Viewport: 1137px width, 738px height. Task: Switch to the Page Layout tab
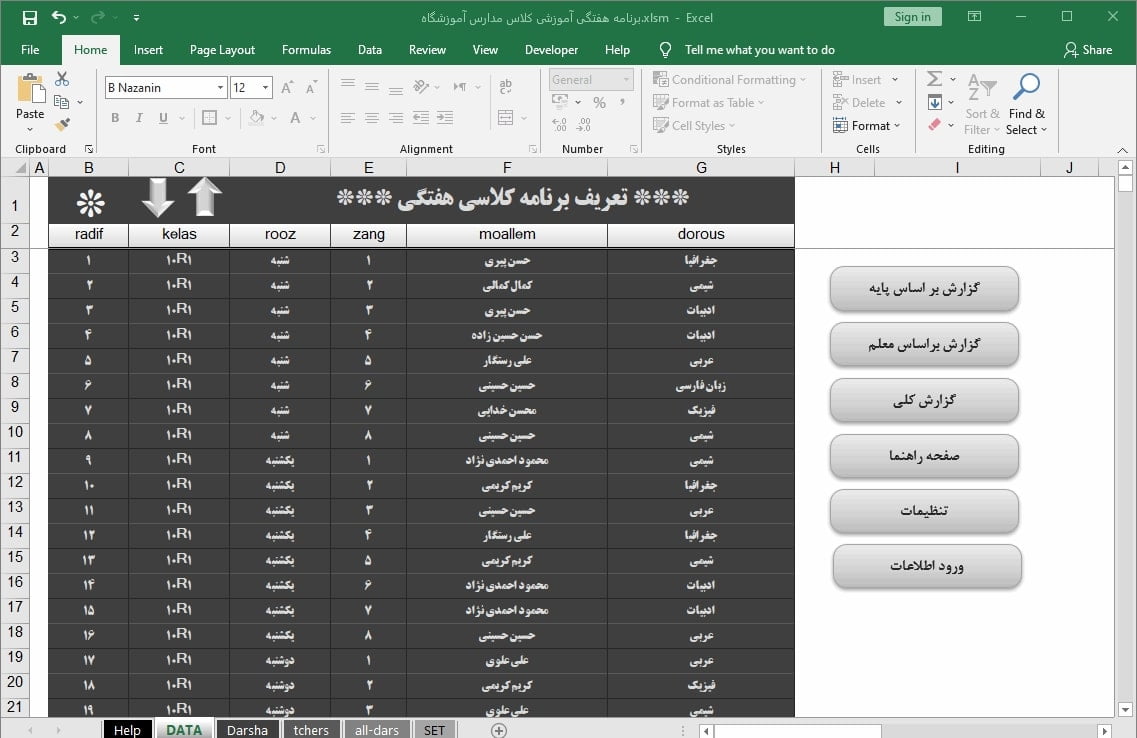222,49
